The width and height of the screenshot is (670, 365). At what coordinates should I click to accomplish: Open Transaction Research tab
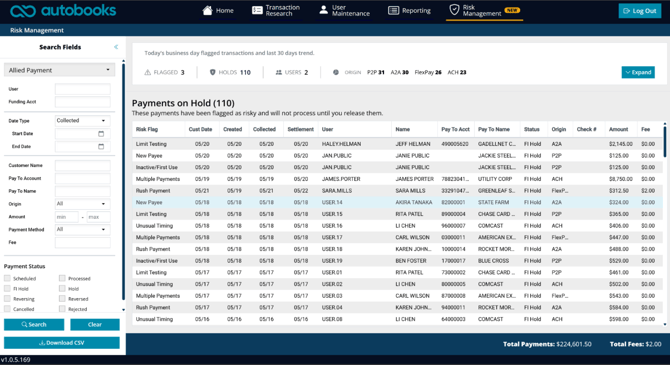tap(276, 10)
